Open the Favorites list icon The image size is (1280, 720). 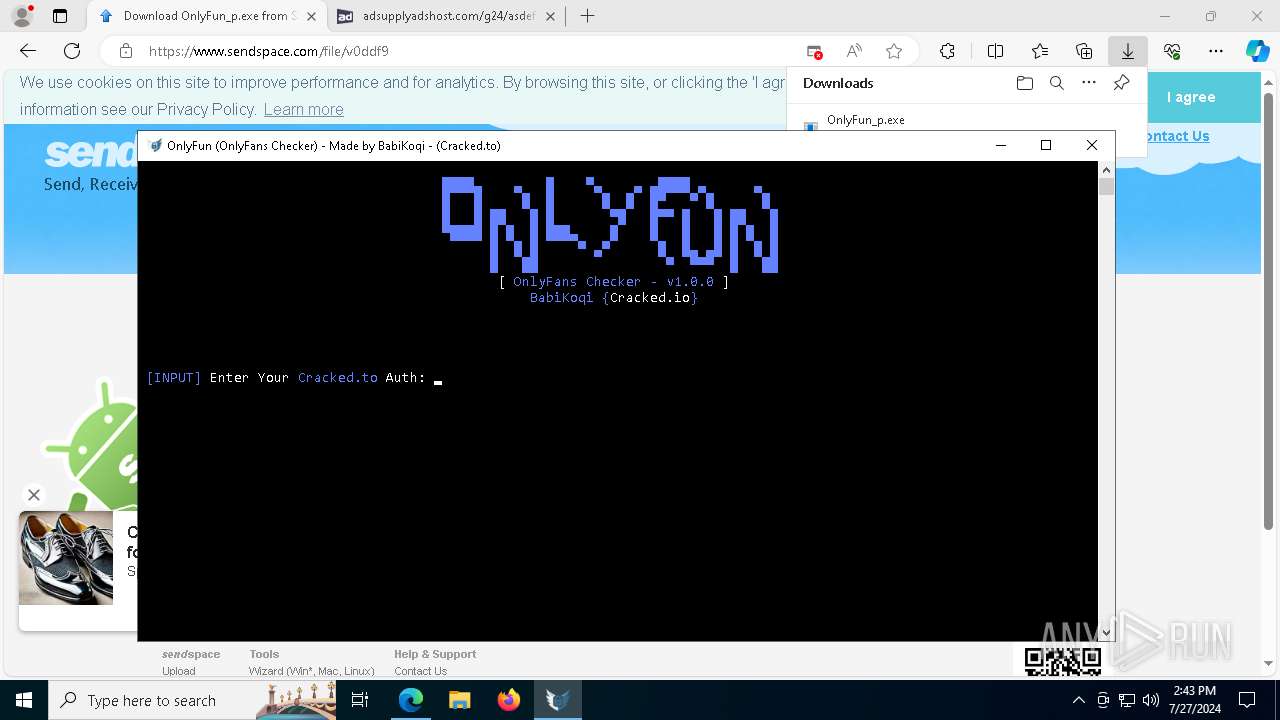click(x=1040, y=51)
